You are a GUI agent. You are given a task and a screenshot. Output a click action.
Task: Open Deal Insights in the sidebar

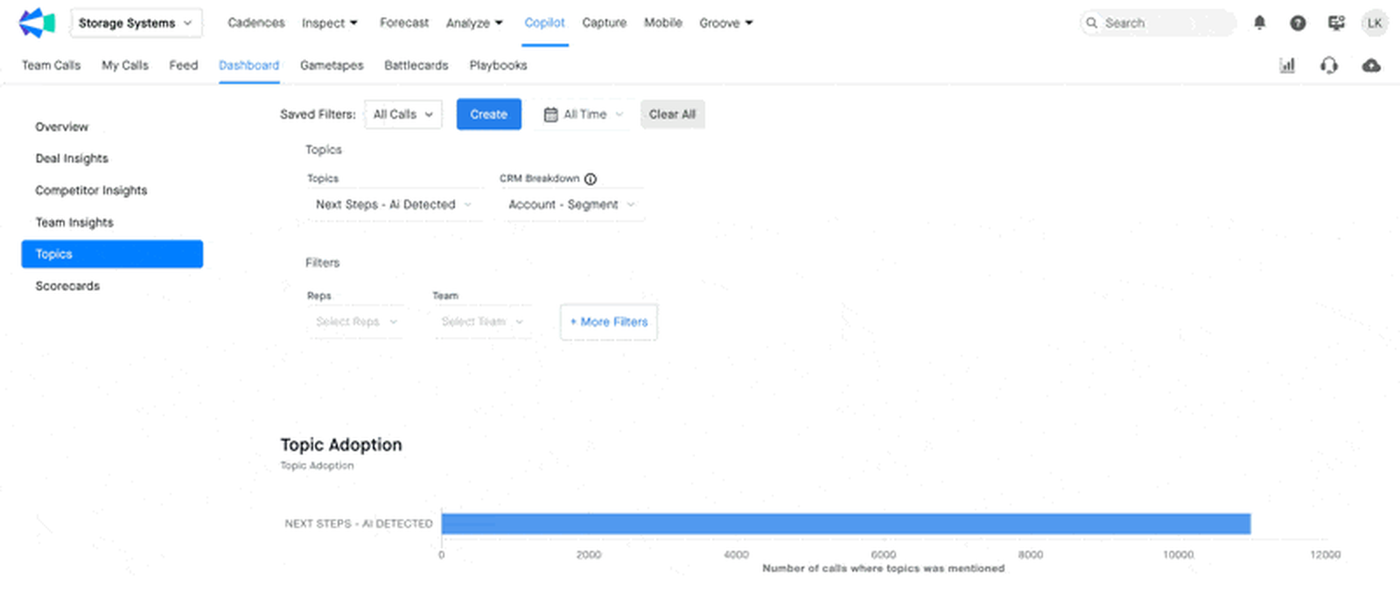pyautogui.click(x=72, y=159)
